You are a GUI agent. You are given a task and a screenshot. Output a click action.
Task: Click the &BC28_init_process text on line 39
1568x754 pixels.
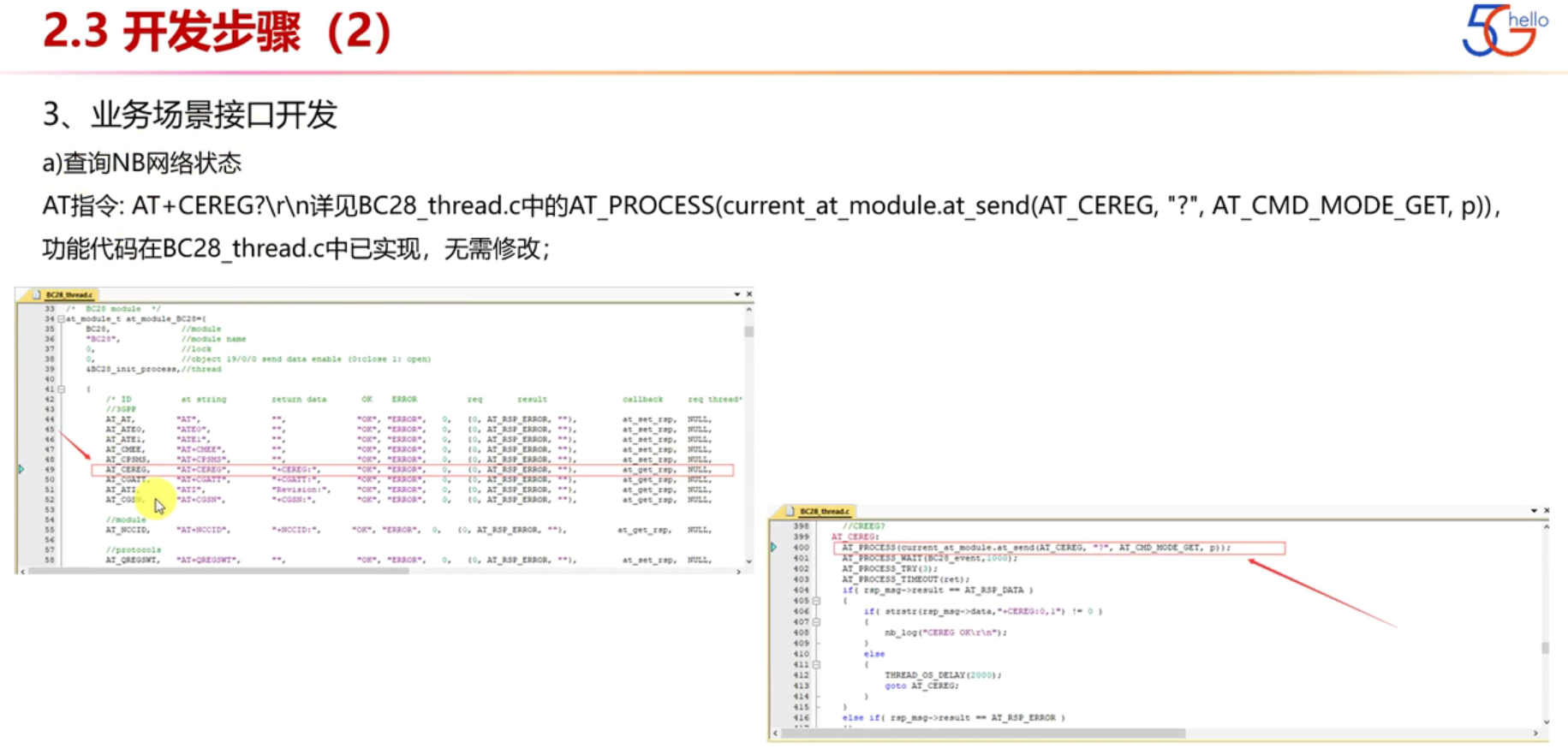click(133, 369)
